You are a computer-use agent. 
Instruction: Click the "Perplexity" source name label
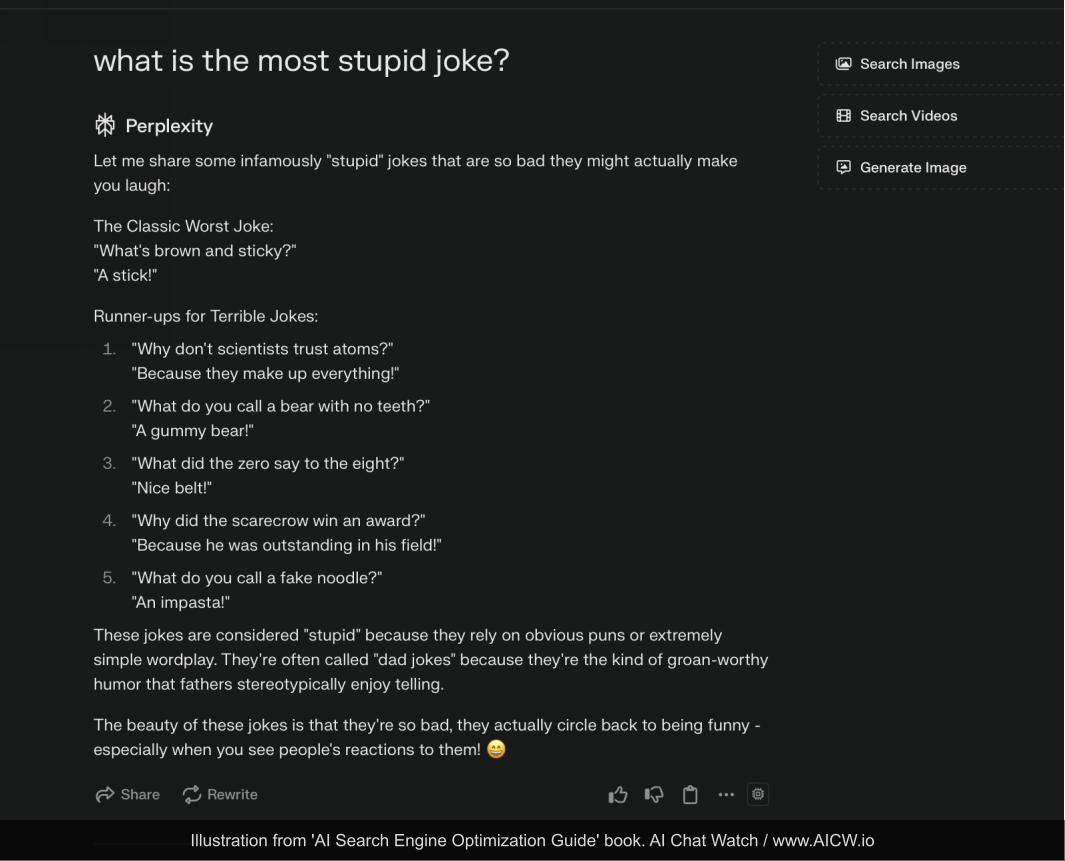point(169,126)
